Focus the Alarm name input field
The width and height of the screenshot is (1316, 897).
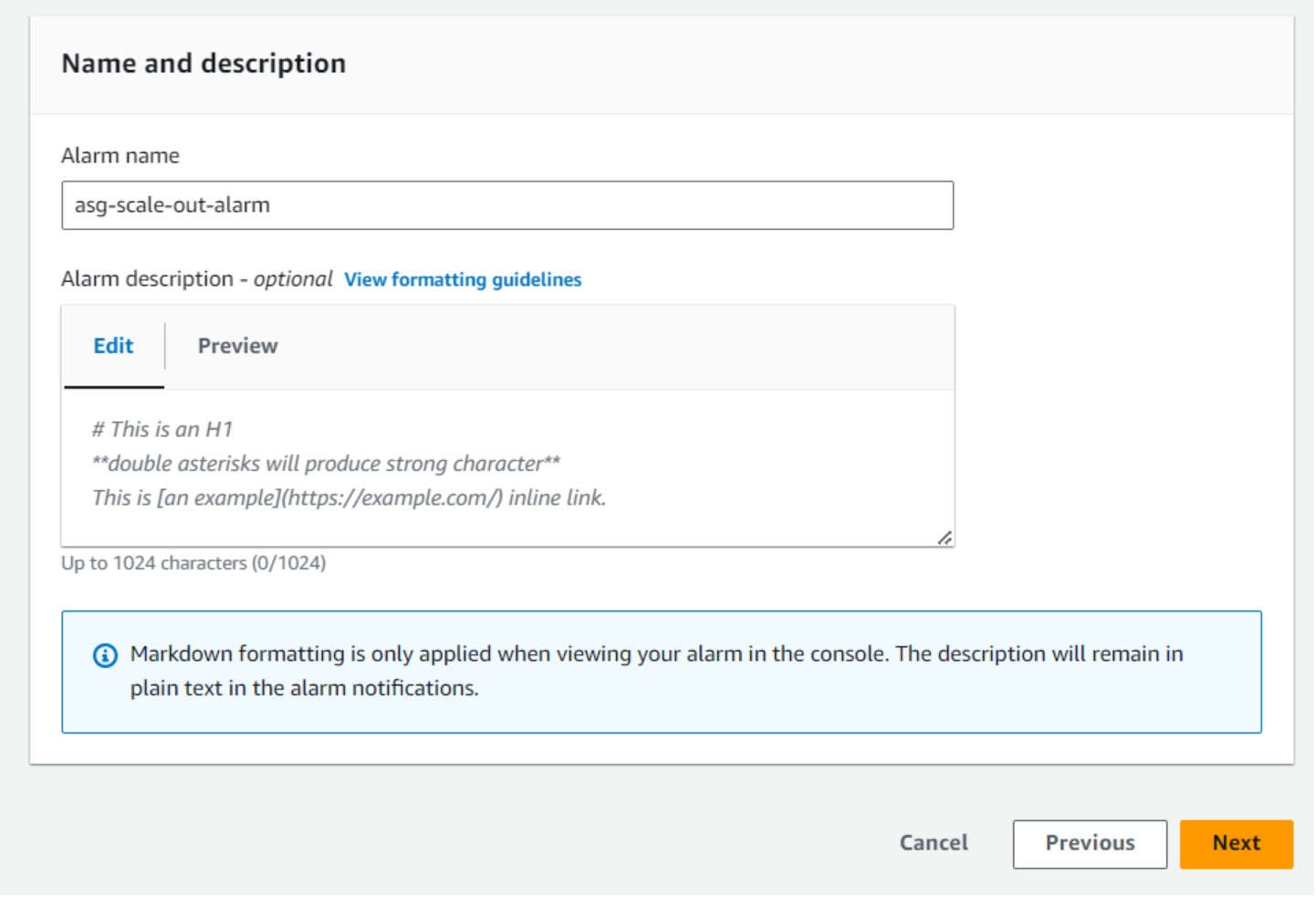(x=507, y=205)
